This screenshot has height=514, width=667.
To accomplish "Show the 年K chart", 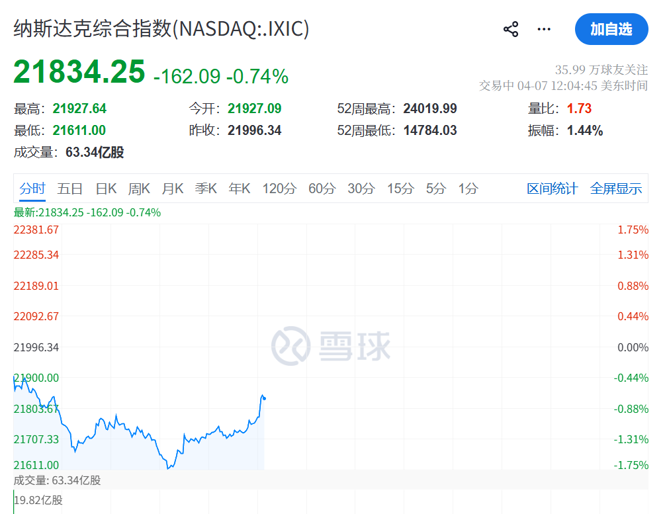I will coord(240,188).
